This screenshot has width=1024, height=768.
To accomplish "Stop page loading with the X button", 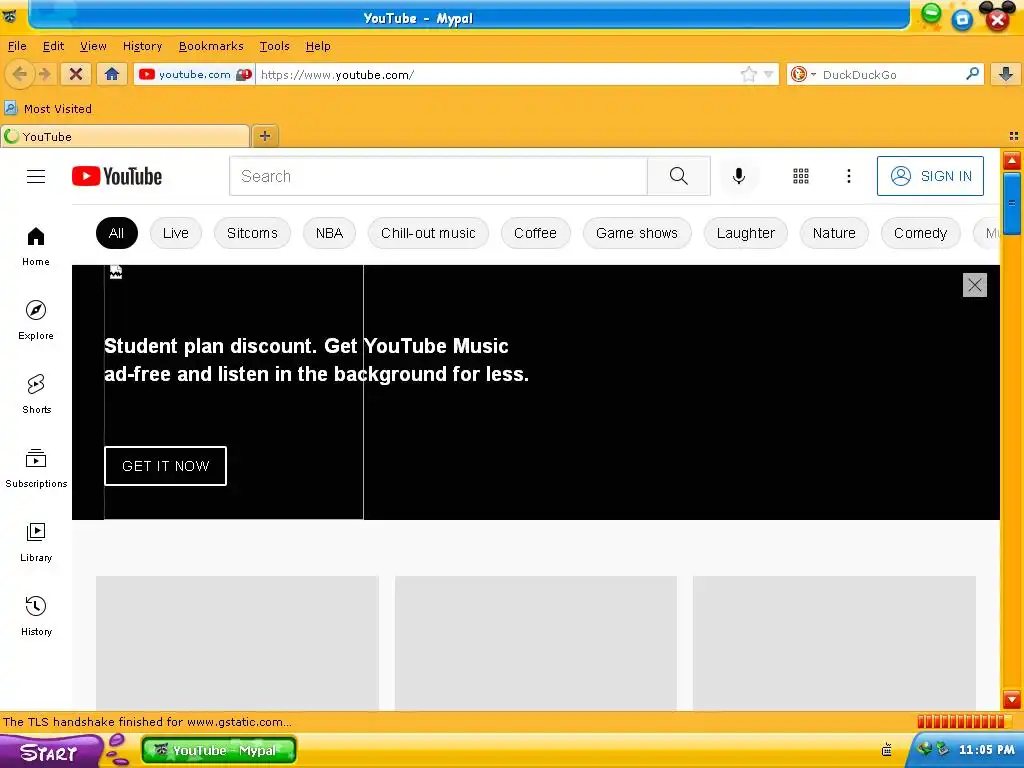I will tap(76, 74).
